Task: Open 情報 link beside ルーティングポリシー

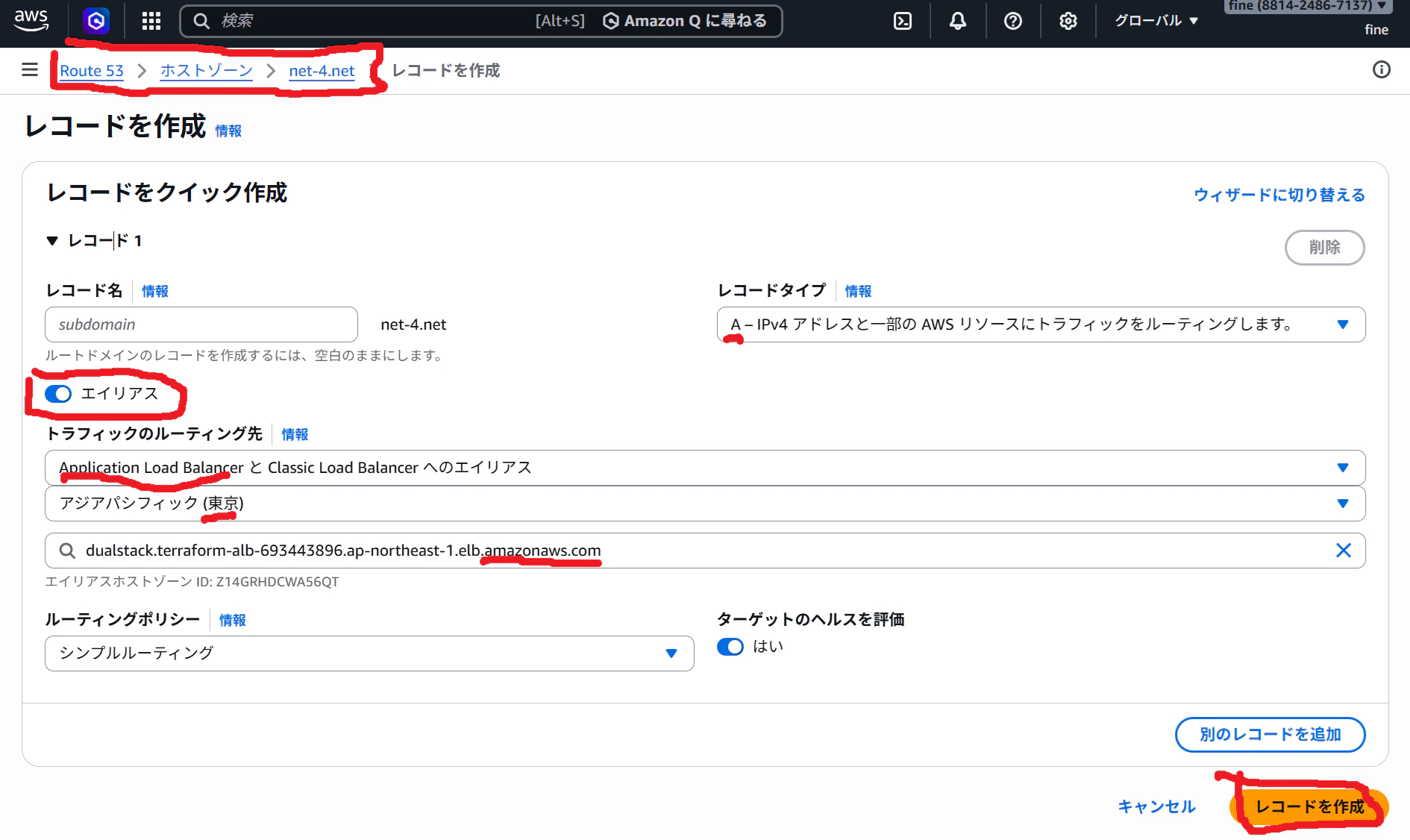Action: tap(232, 620)
